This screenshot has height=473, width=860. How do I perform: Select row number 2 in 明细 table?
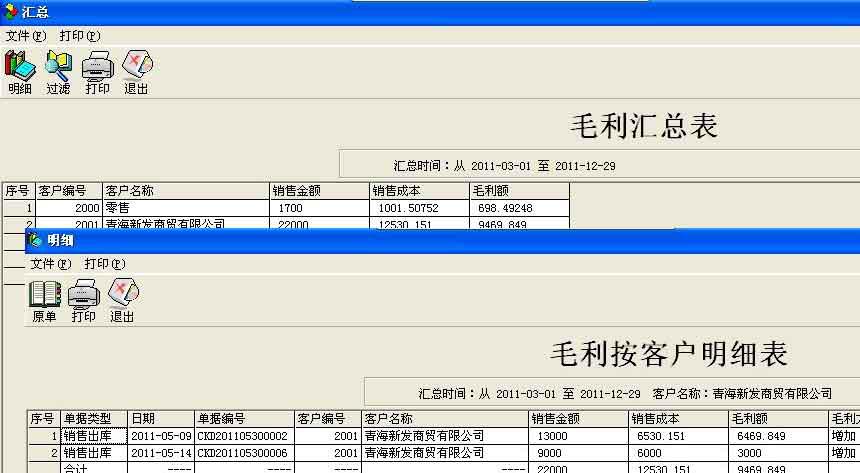[x=44, y=453]
